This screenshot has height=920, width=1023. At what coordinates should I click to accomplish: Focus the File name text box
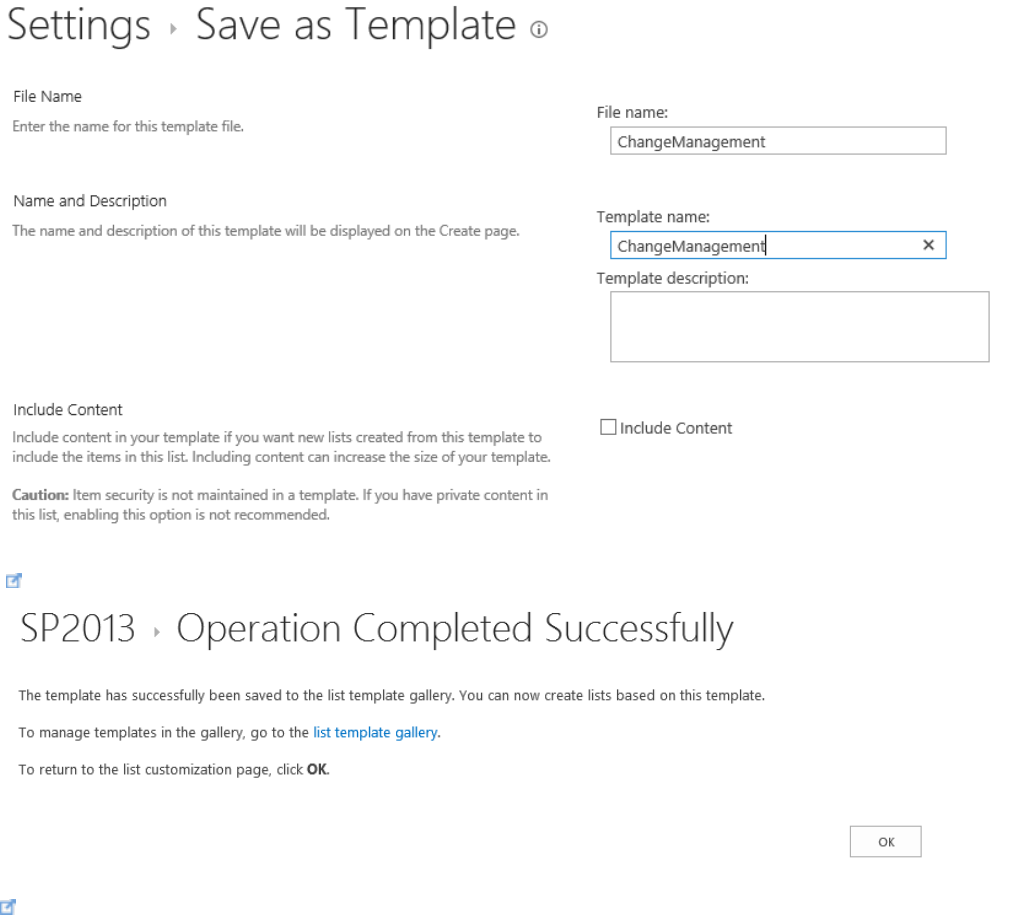click(x=777, y=142)
